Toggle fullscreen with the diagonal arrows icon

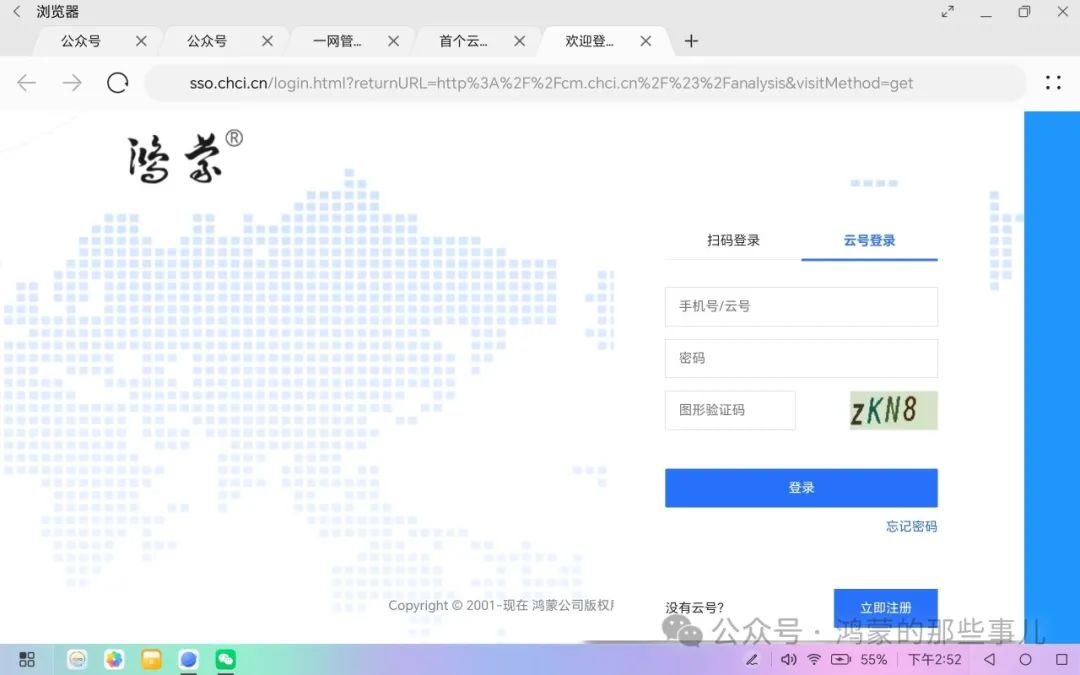tap(948, 12)
